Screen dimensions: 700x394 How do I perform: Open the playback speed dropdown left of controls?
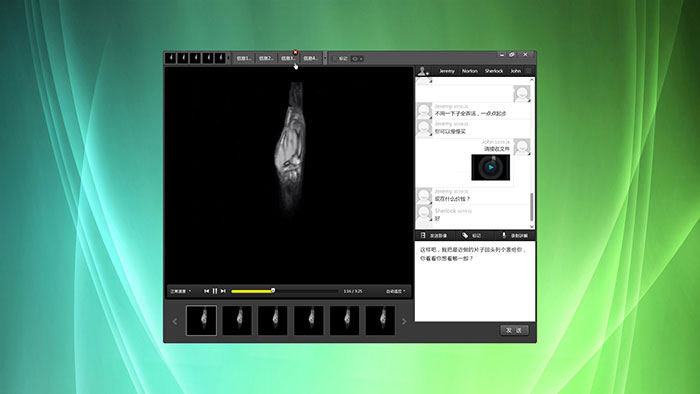180,291
